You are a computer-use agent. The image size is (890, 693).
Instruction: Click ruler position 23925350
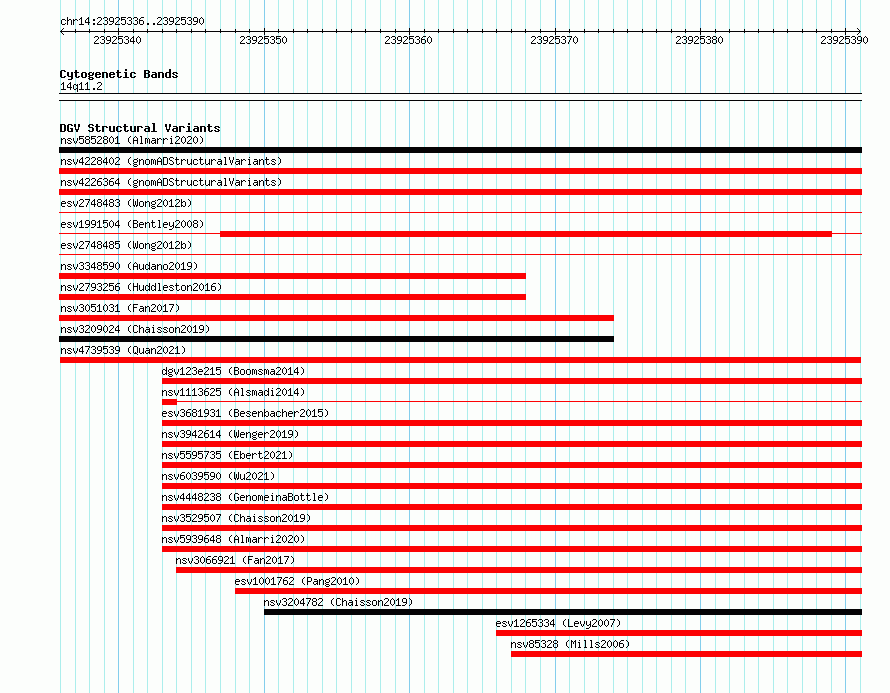coord(263,40)
